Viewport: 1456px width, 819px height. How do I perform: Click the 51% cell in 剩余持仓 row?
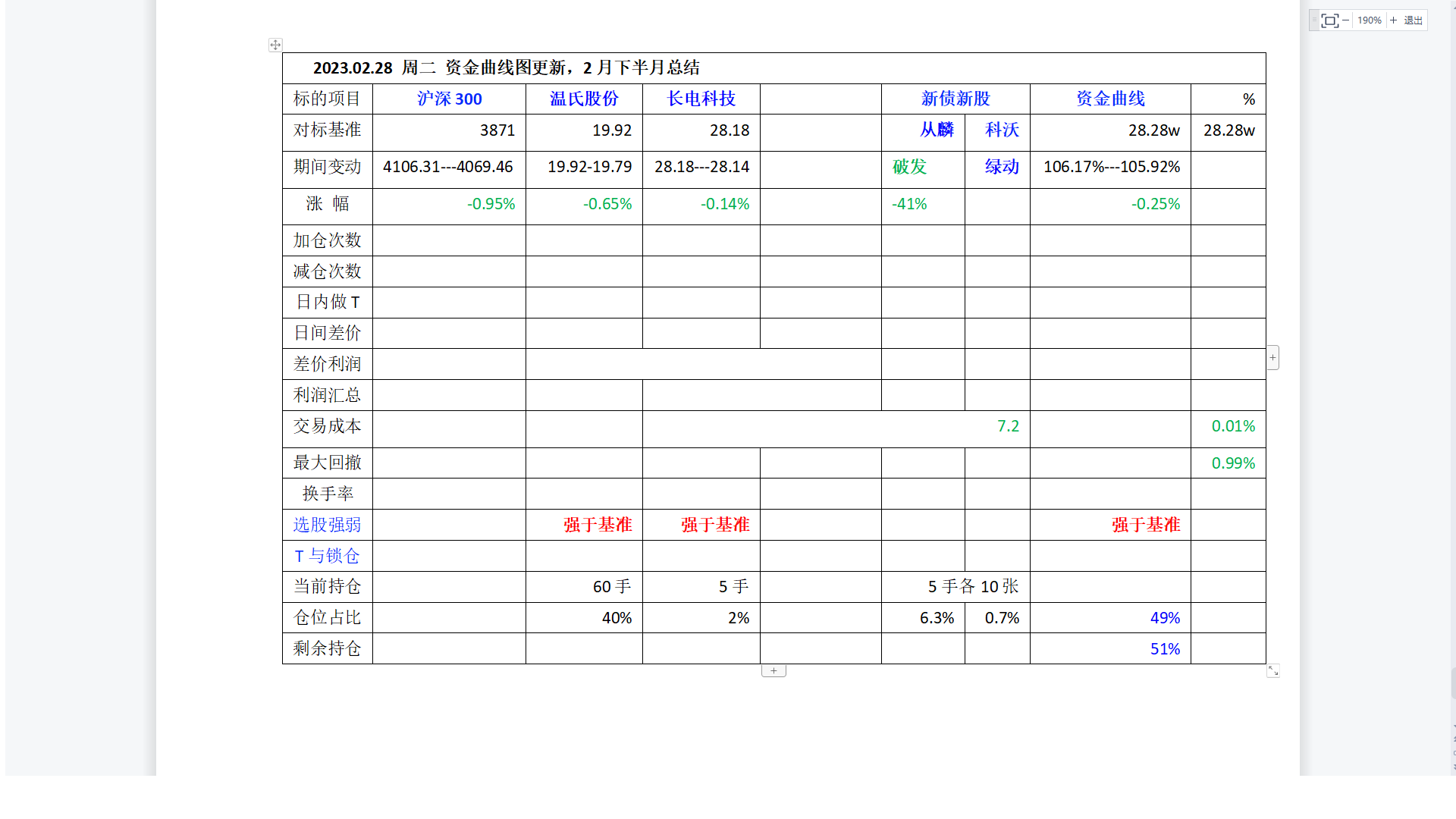[x=1165, y=649]
